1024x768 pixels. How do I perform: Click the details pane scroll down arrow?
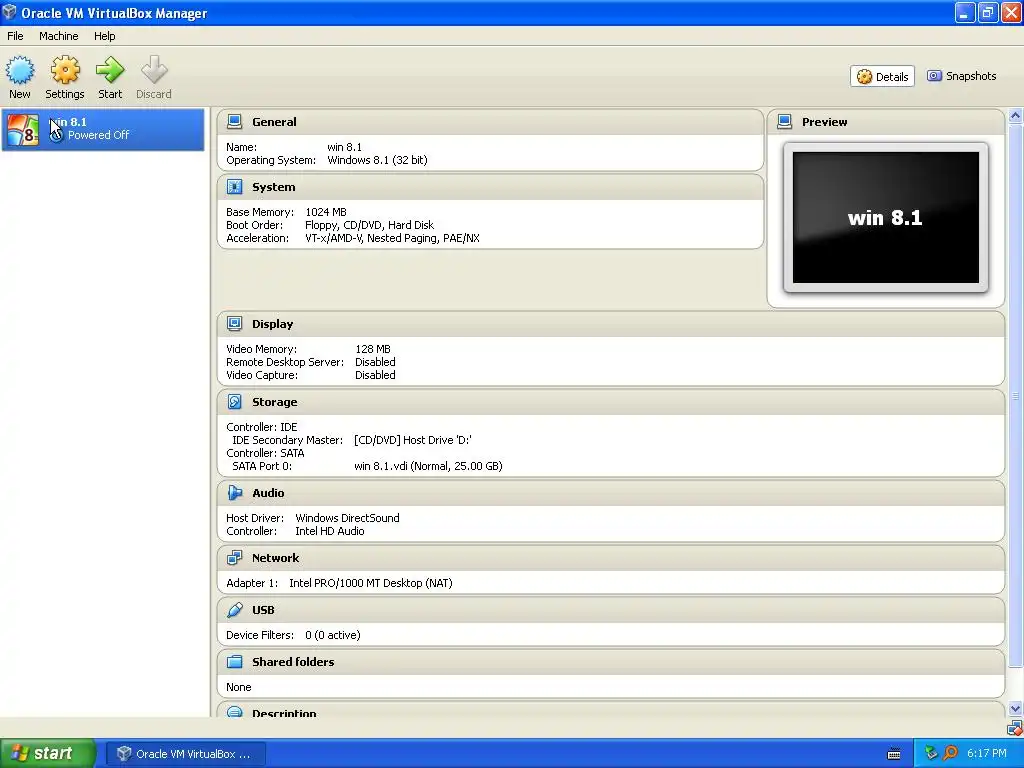click(x=1015, y=709)
